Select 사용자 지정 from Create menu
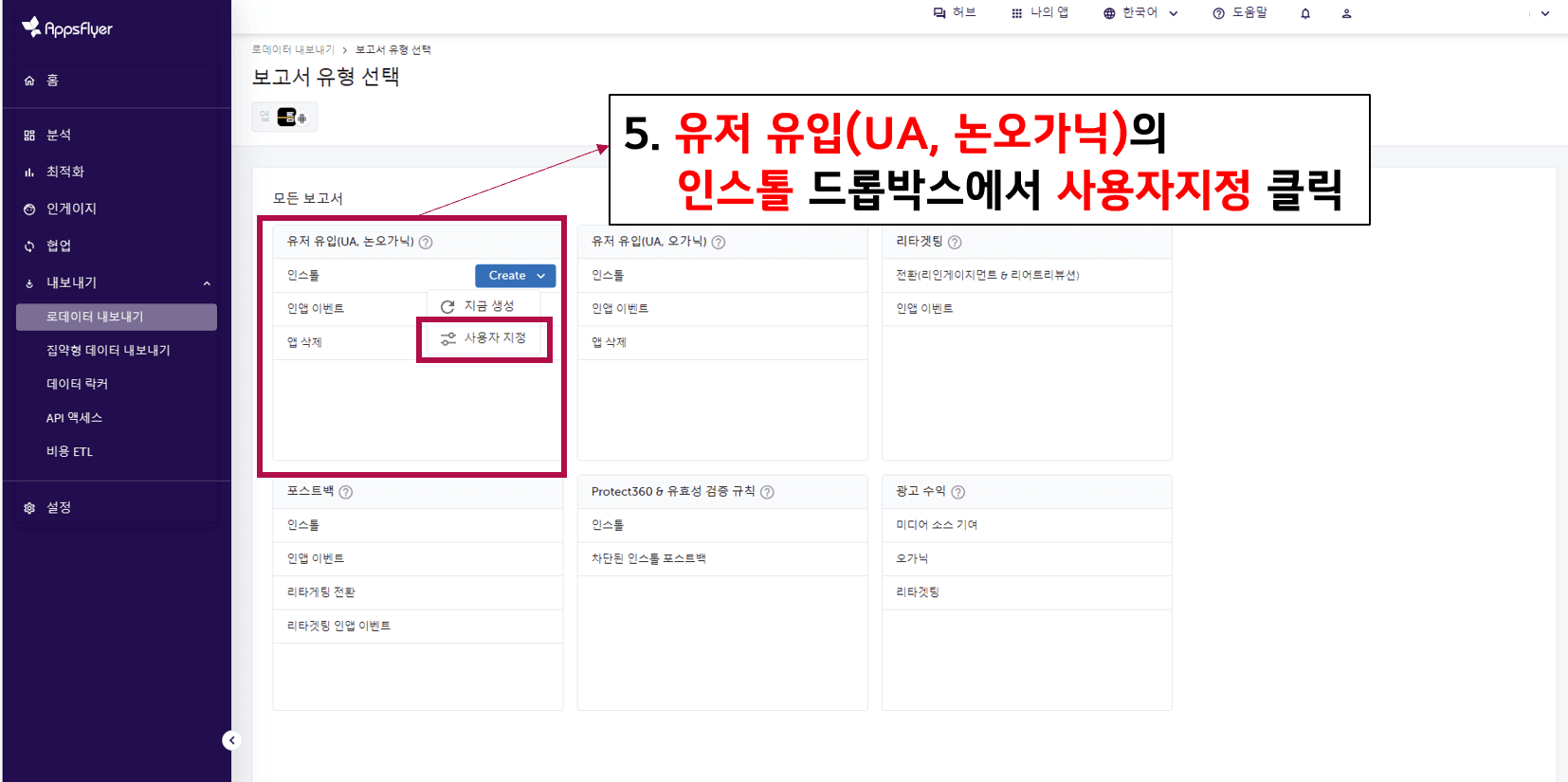Image resolution: width=1568 pixels, height=782 pixels. (483, 338)
